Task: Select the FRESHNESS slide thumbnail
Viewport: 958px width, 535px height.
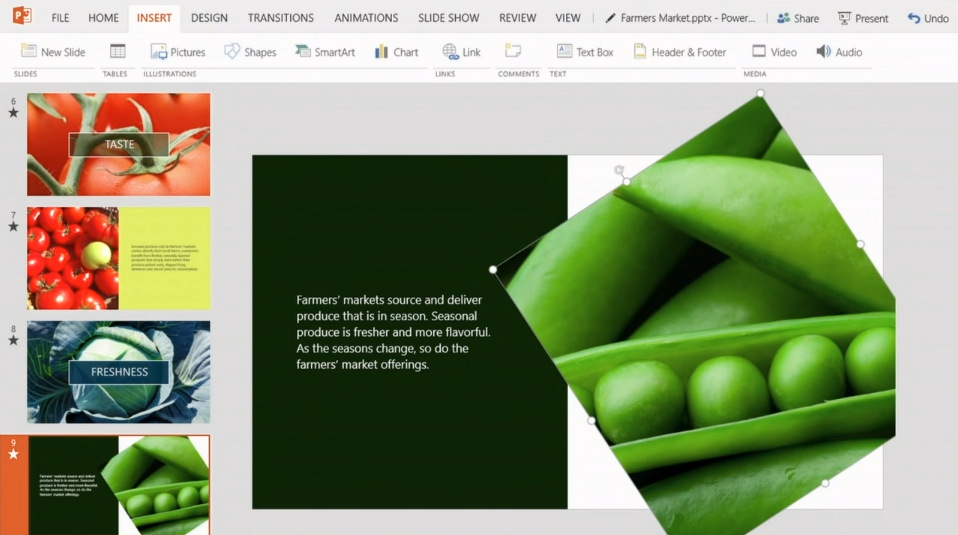Action: (x=119, y=372)
